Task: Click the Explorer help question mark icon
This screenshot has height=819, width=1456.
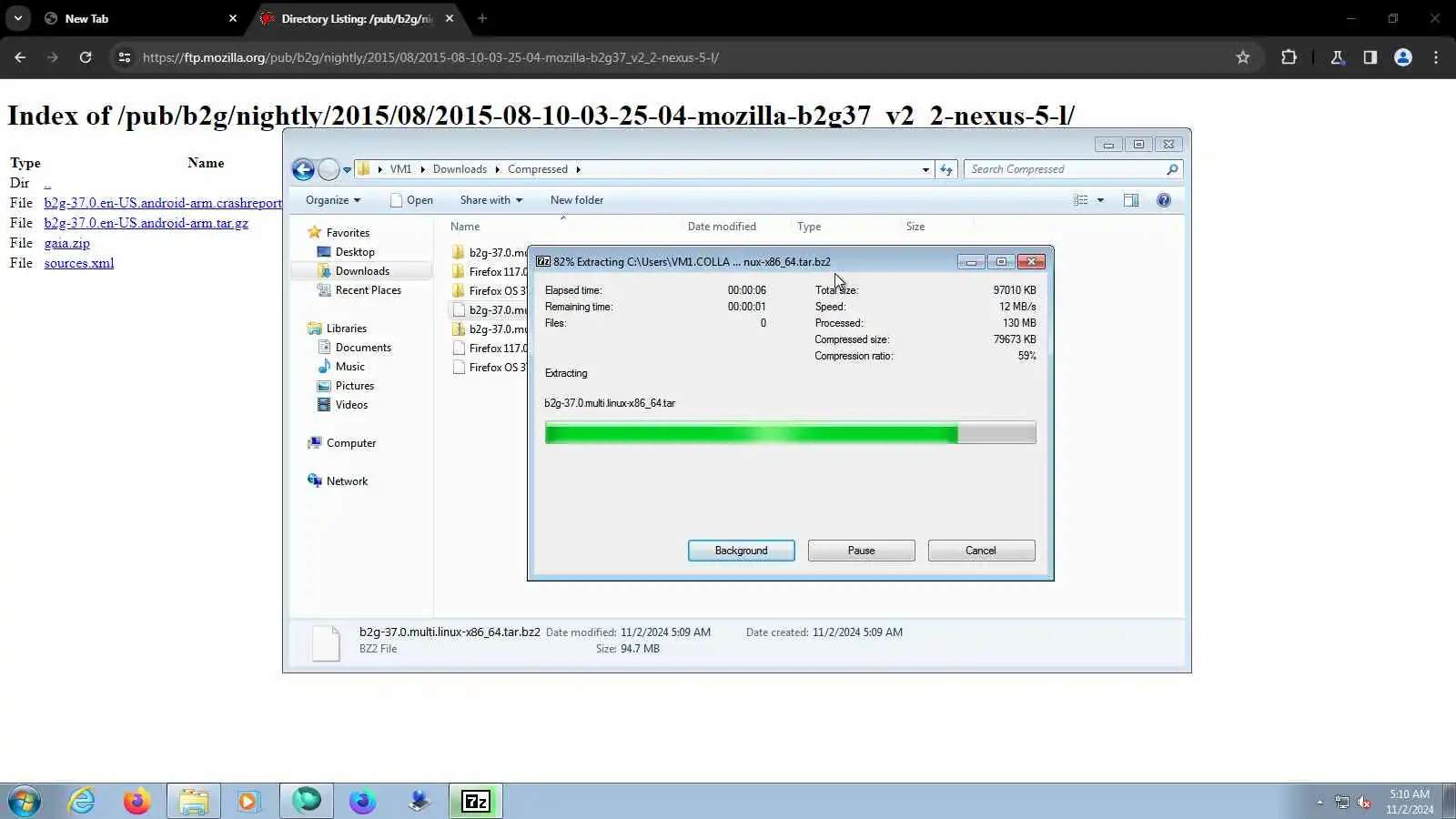Action: pos(1164,200)
